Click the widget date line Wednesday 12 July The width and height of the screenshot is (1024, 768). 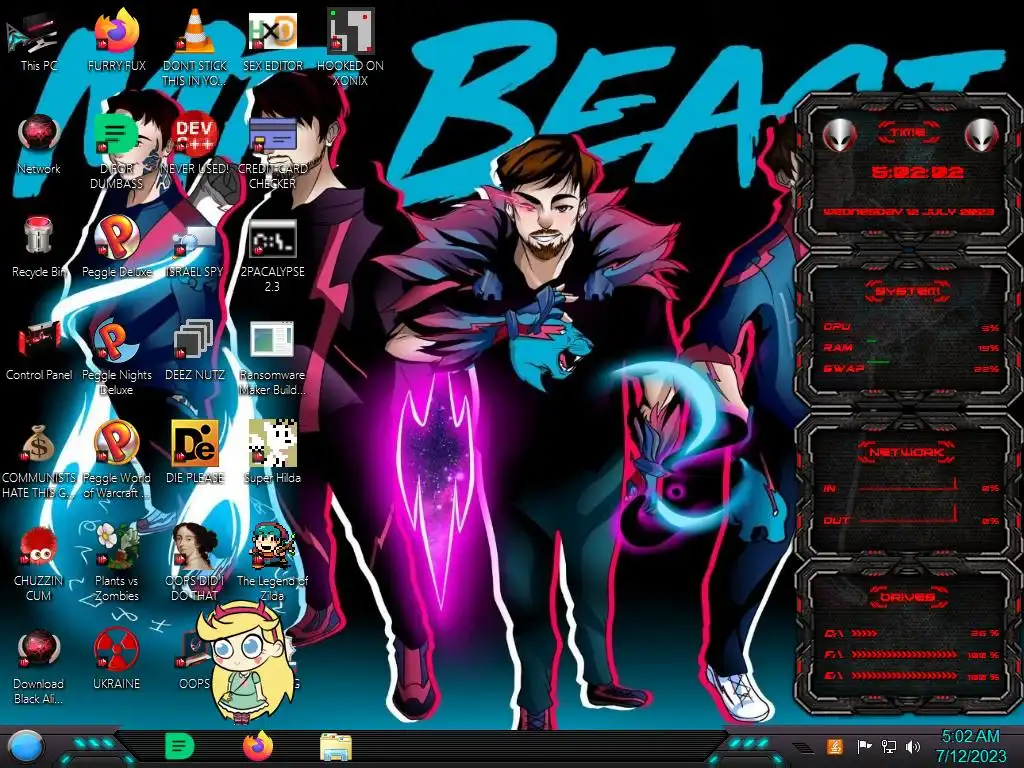[908, 212]
